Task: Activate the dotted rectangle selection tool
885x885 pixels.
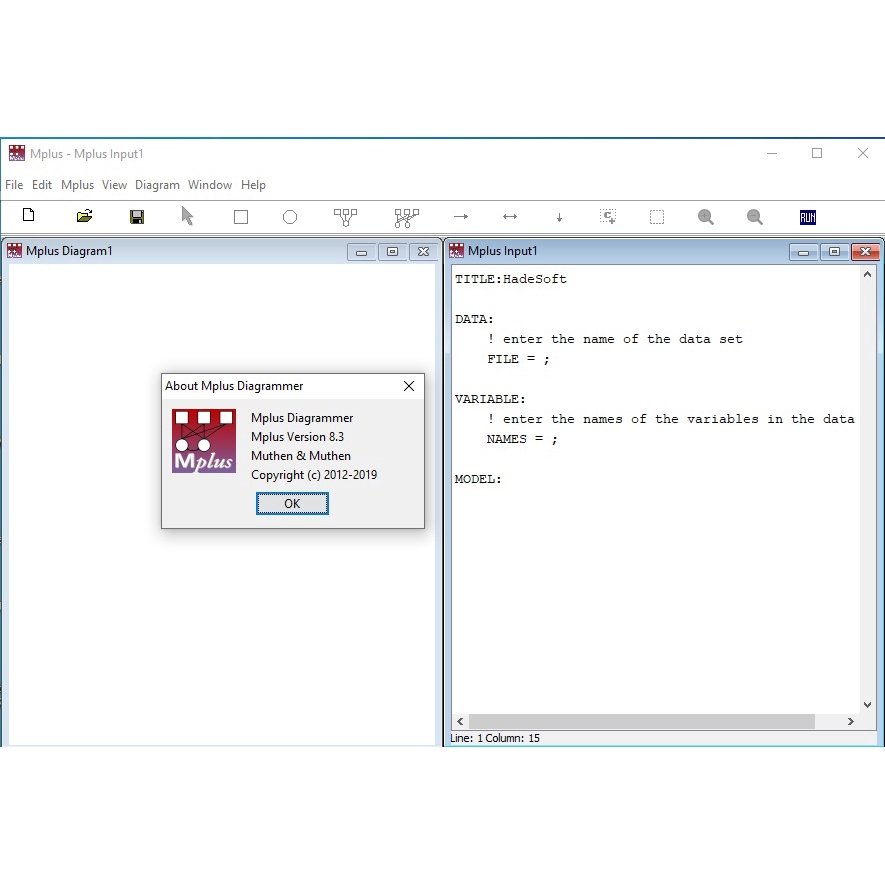Action: pyautogui.click(x=657, y=217)
